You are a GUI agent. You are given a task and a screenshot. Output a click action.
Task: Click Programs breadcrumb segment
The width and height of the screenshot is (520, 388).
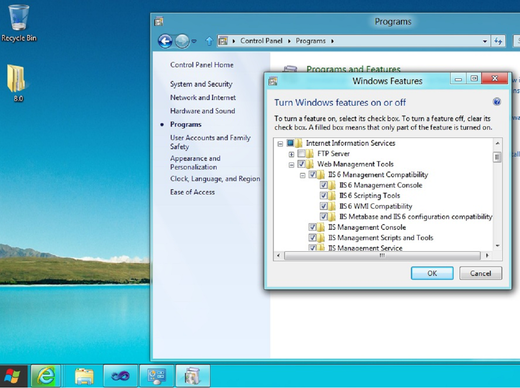pyautogui.click(x=310, y=41)
